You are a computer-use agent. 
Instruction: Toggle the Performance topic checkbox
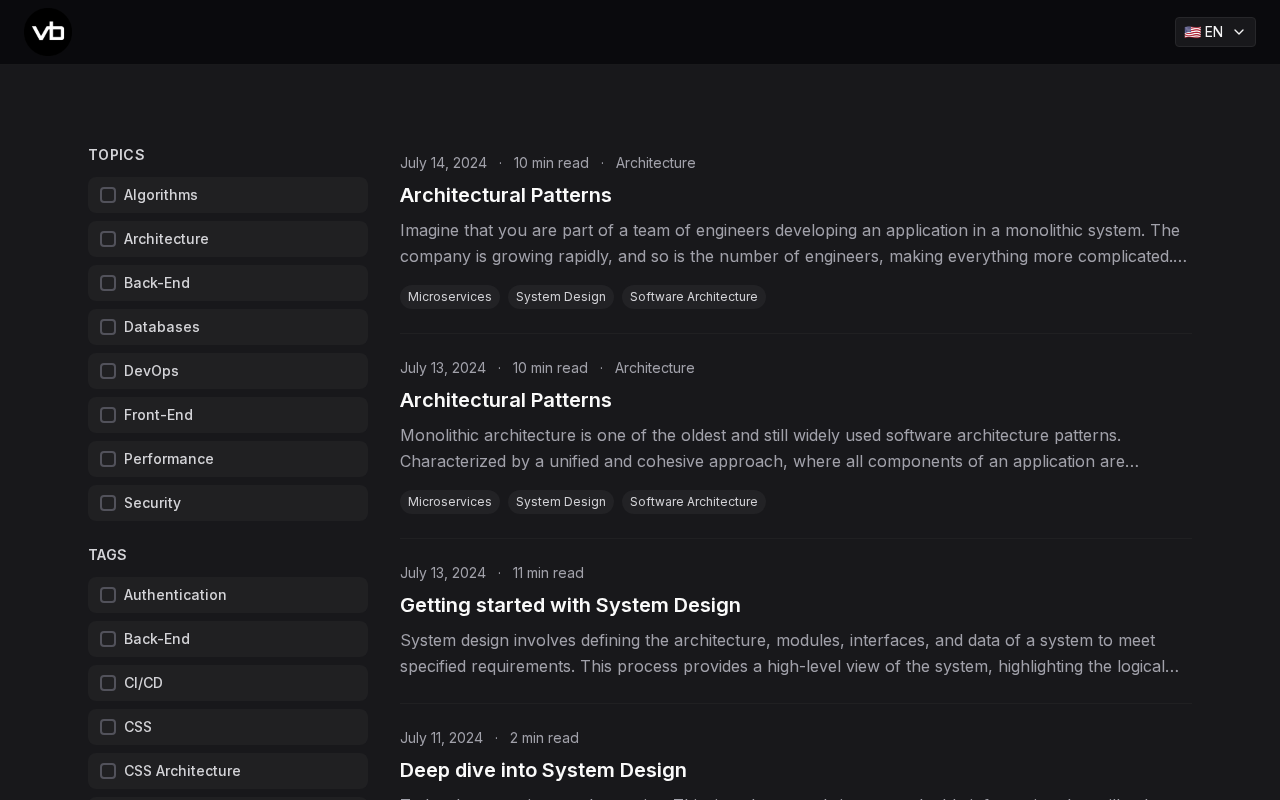click(108, 459)
